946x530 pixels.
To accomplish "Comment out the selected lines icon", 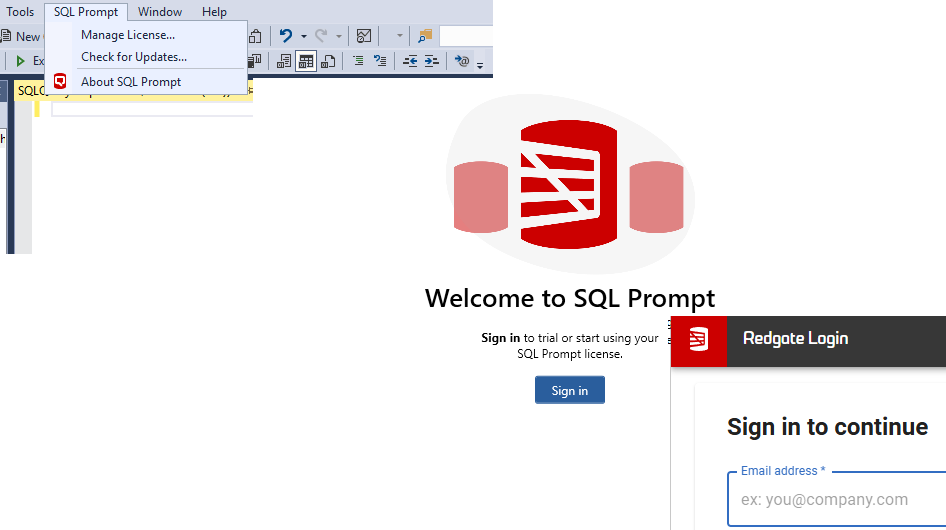I will (x=358, y=61).
